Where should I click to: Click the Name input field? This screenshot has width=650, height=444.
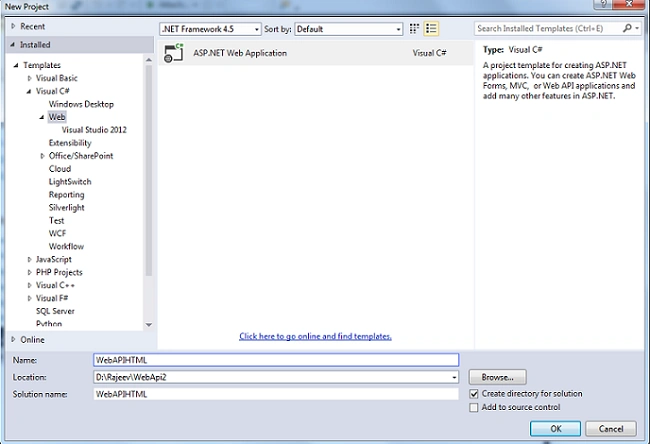(x=276, y=360)
